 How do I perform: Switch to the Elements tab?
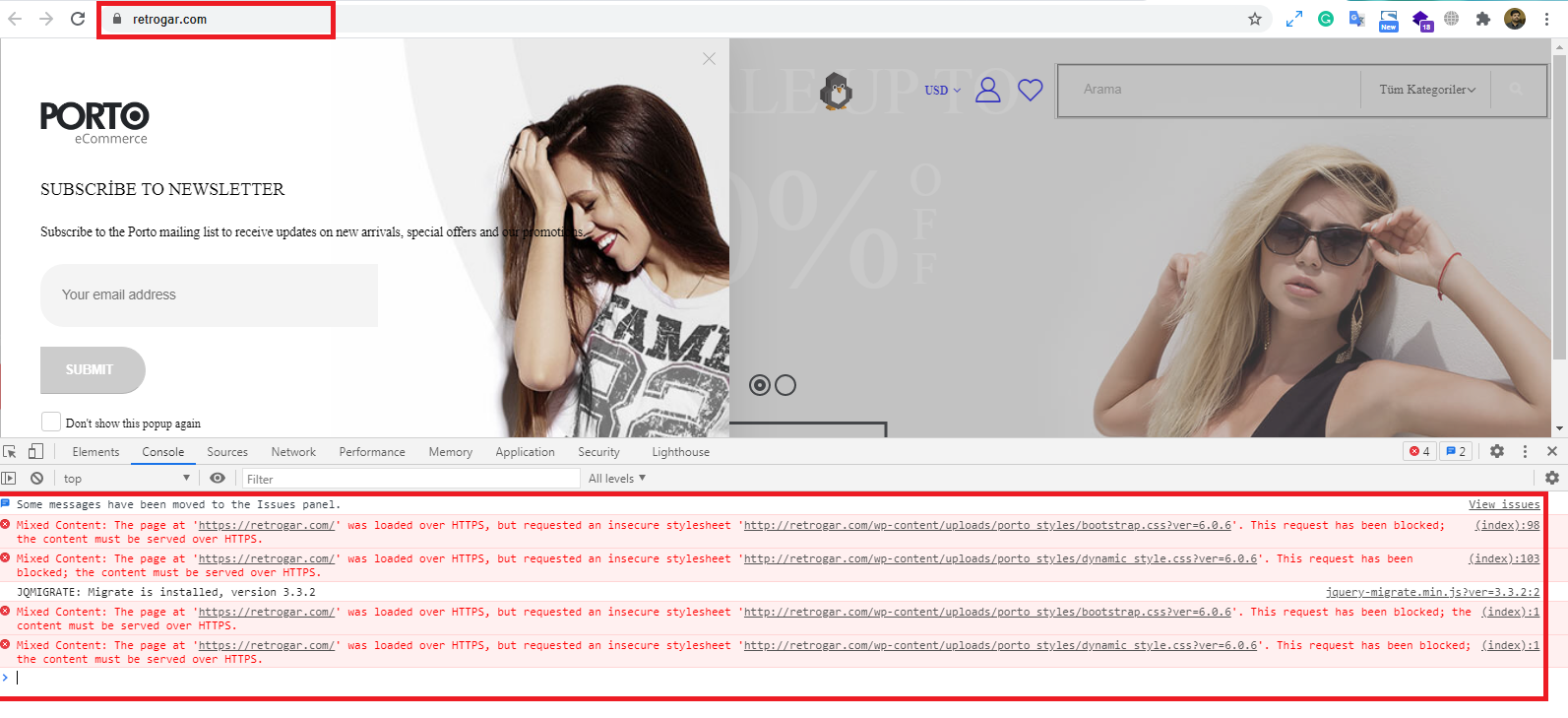coord(95,452)
